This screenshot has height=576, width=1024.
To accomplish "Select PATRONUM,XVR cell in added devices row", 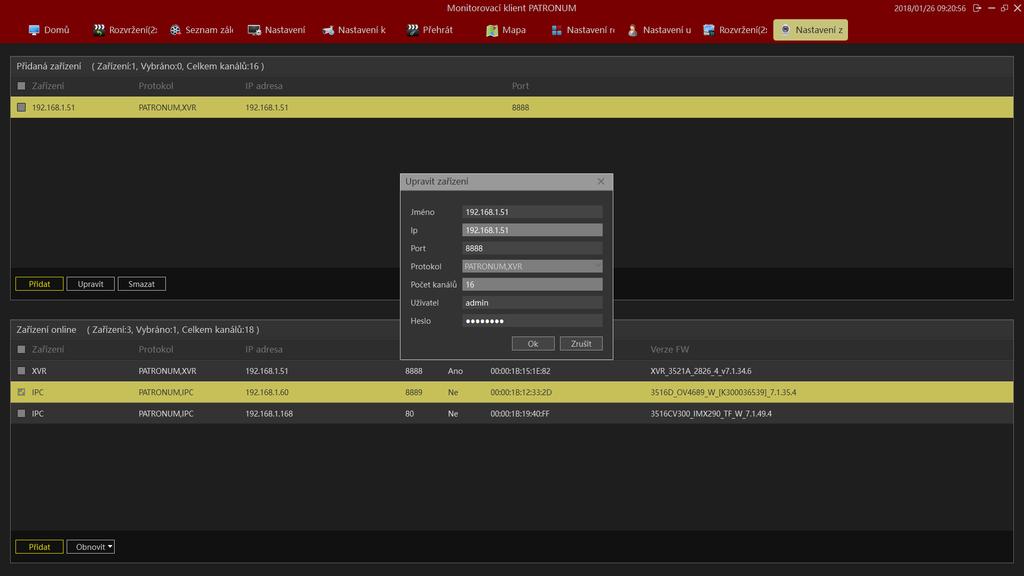I will pyautogui.click(x=167, y=108).
